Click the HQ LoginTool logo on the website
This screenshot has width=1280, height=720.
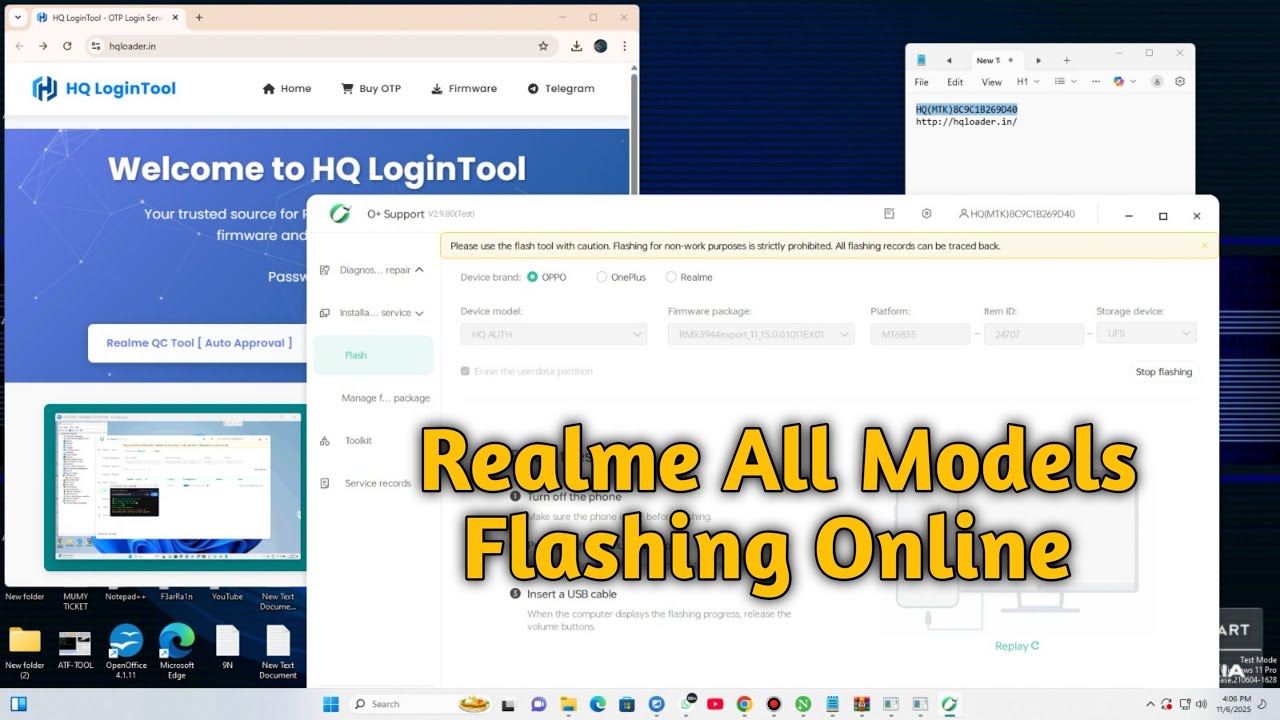(104, 89)
